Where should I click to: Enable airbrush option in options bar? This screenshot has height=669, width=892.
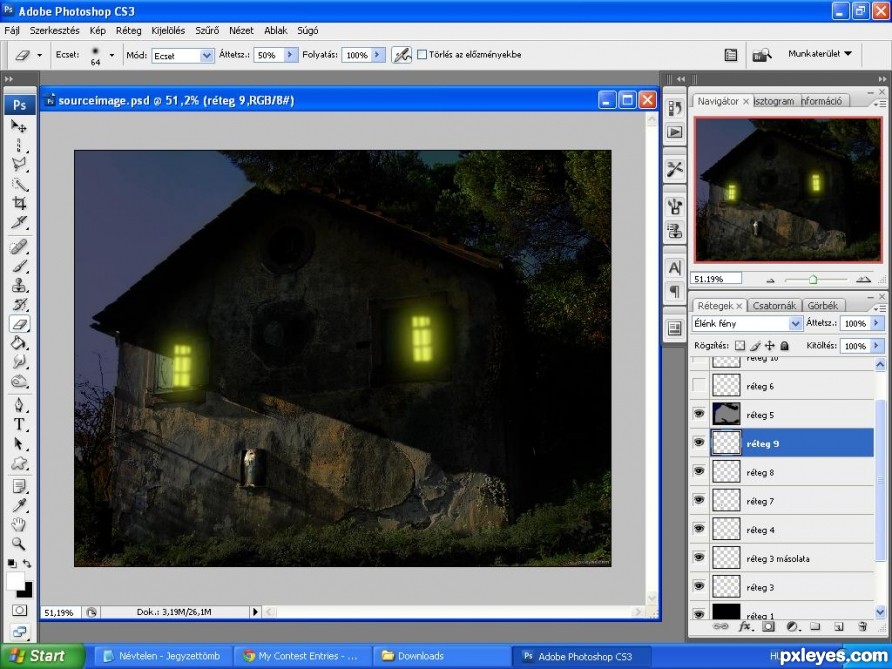(x=401, y=55)
